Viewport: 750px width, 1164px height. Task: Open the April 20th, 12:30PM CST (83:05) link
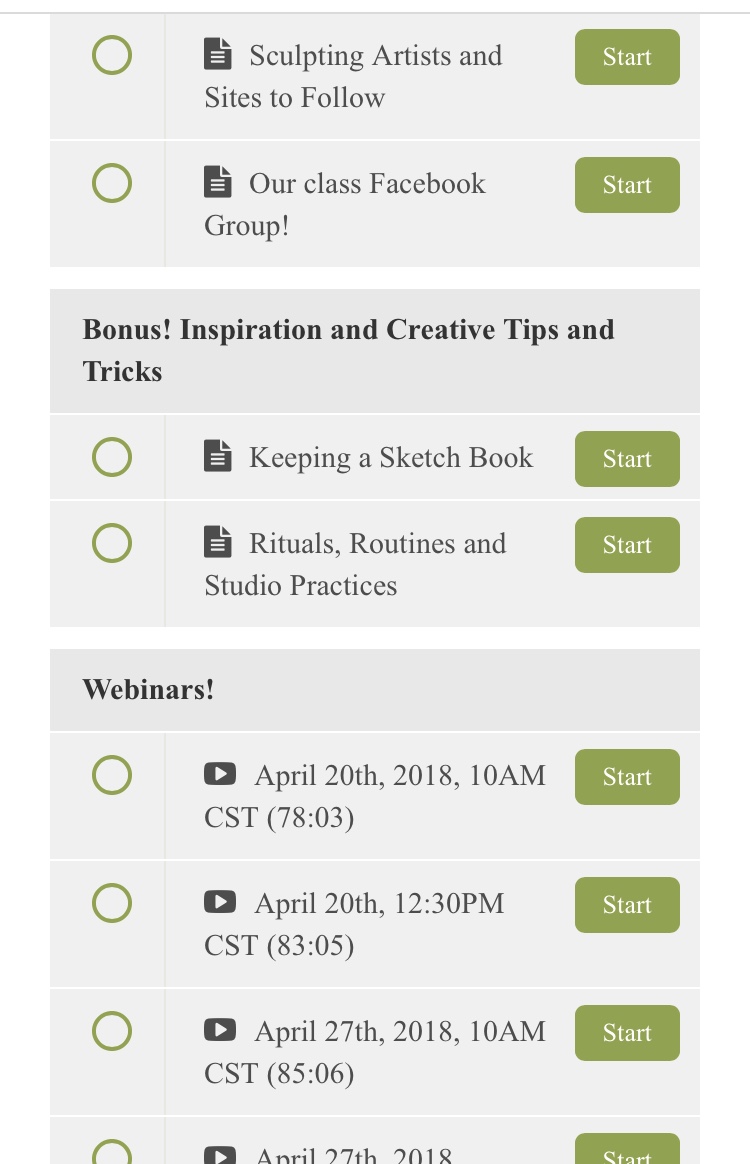click(354, 924)
